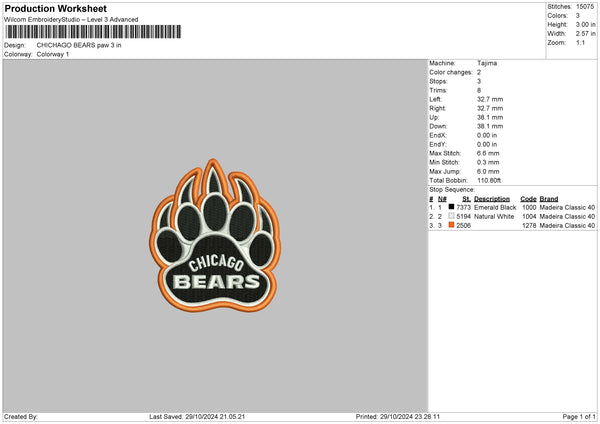Click 'Madeira Classic 40' brand in Emerald Black row
Image resolution: width=600 pixels, height=424 pixels.
tap(567, 207)
